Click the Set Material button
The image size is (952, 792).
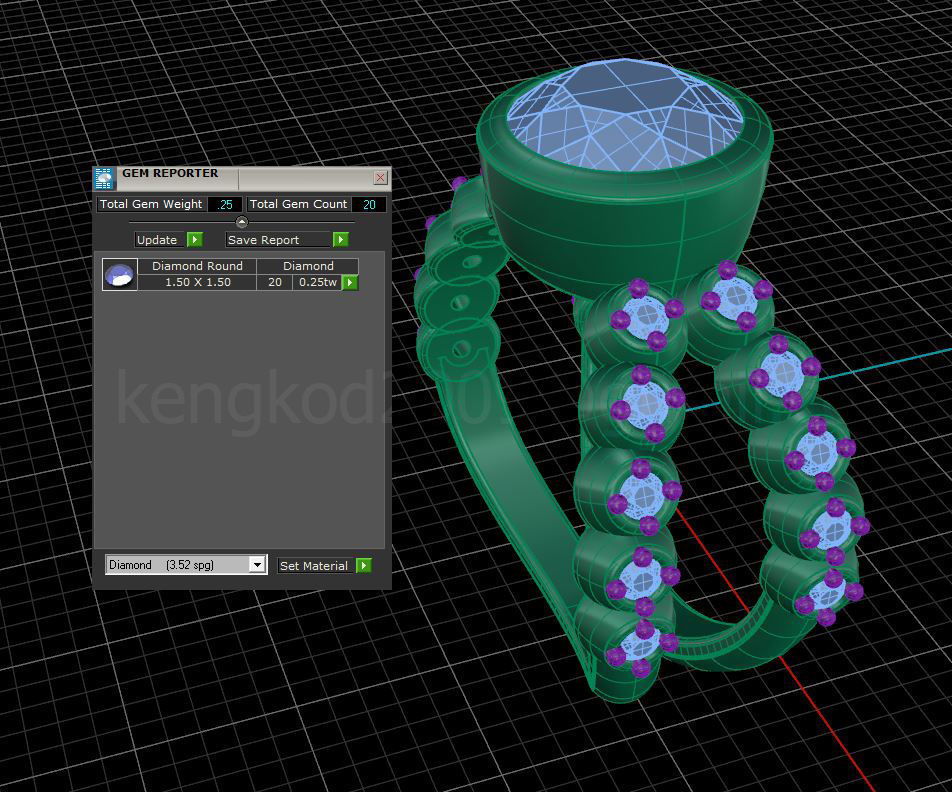[x=316, y=565]
